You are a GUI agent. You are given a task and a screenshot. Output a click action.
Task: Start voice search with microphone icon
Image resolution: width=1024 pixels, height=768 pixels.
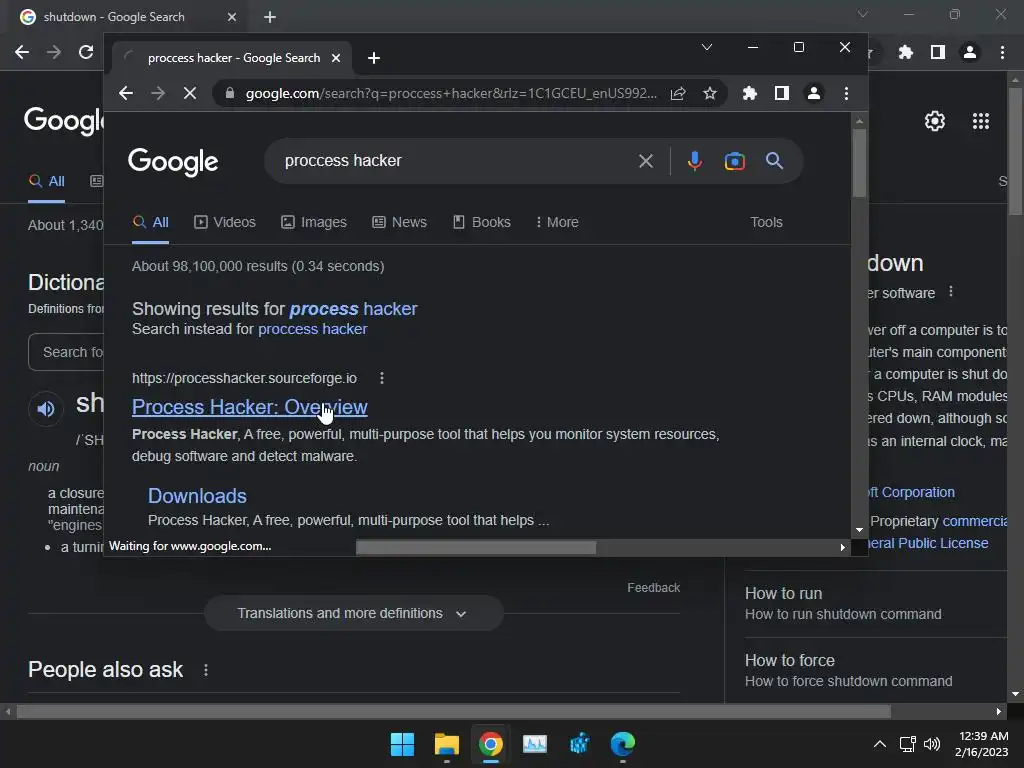coord(695,161)
